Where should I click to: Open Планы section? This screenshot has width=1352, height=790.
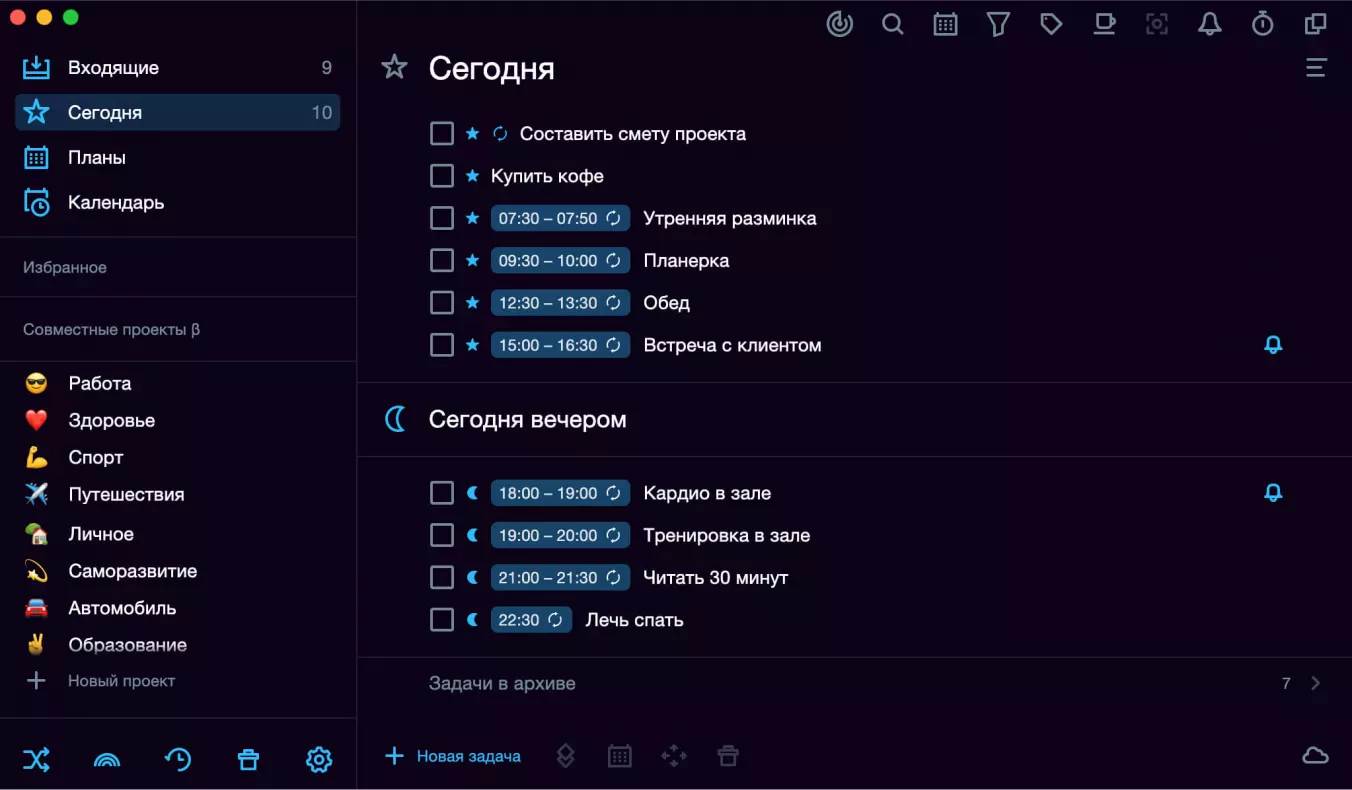click(x=178, y=157)
